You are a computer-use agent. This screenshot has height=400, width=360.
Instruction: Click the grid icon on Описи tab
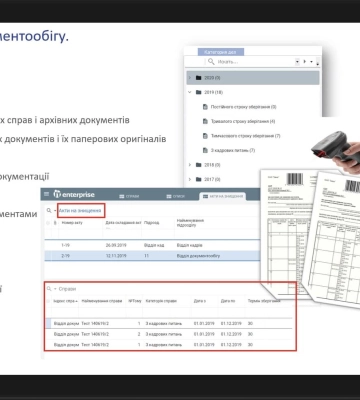pyautogui.click(x=169, y=196)
